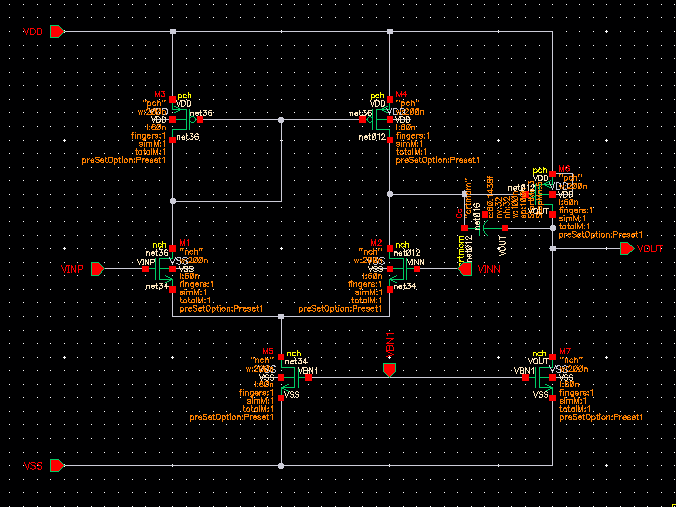The width and height of the screenshot is (676, 507).
Task: Select the VOUT output pin symbol
Action: click(627, 249)
